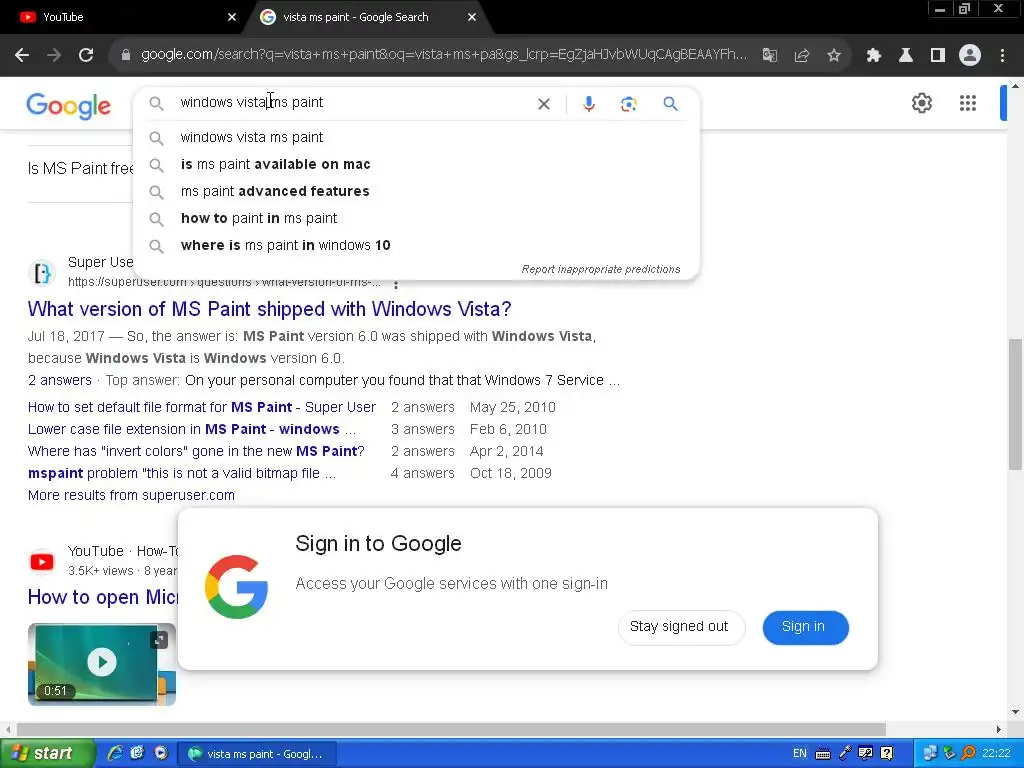
Task: Clear the search box with X
Action: click(543, 104)
